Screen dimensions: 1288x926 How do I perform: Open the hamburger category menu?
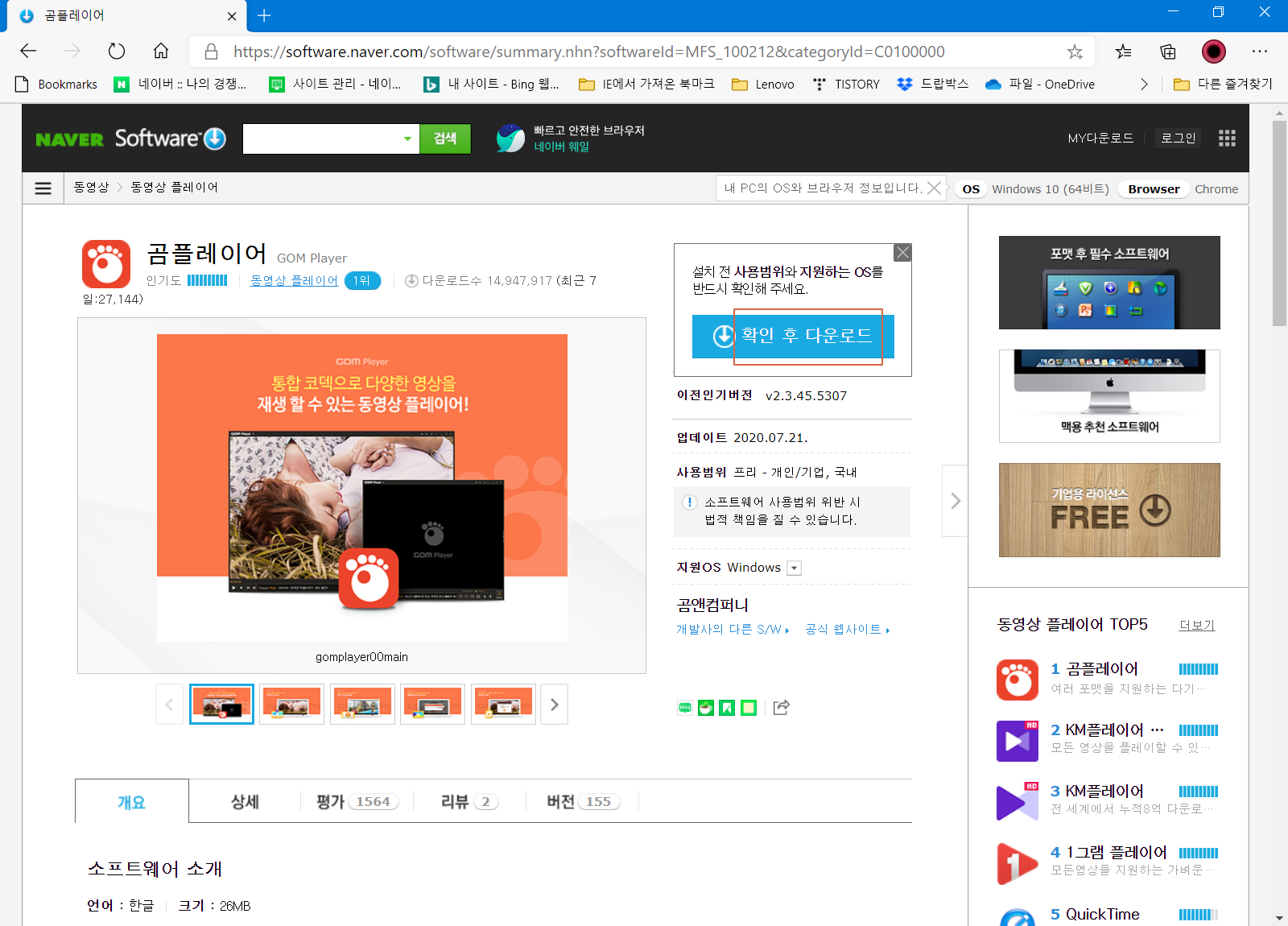(x=43, y=188)
